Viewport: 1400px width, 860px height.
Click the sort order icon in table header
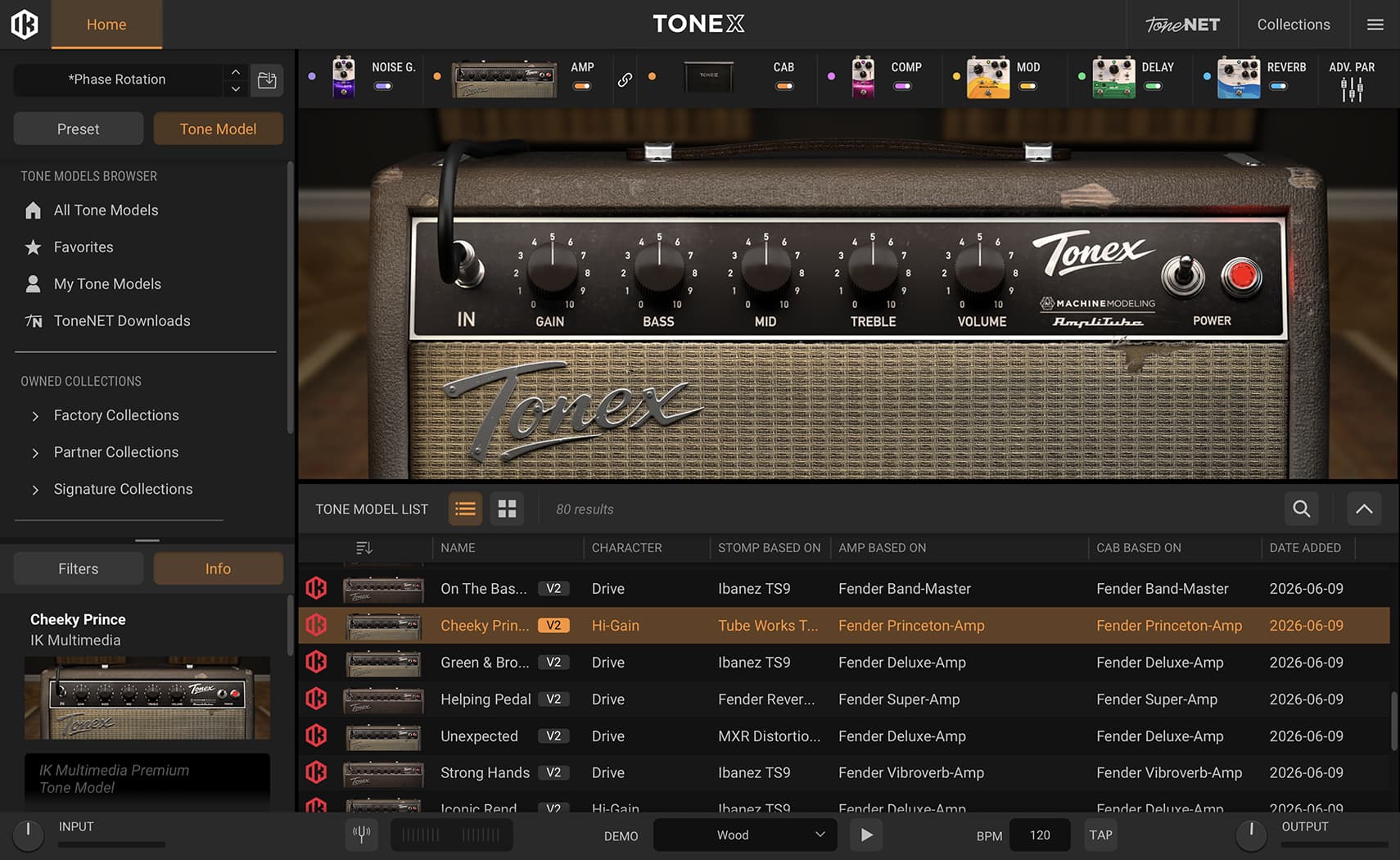364,548
